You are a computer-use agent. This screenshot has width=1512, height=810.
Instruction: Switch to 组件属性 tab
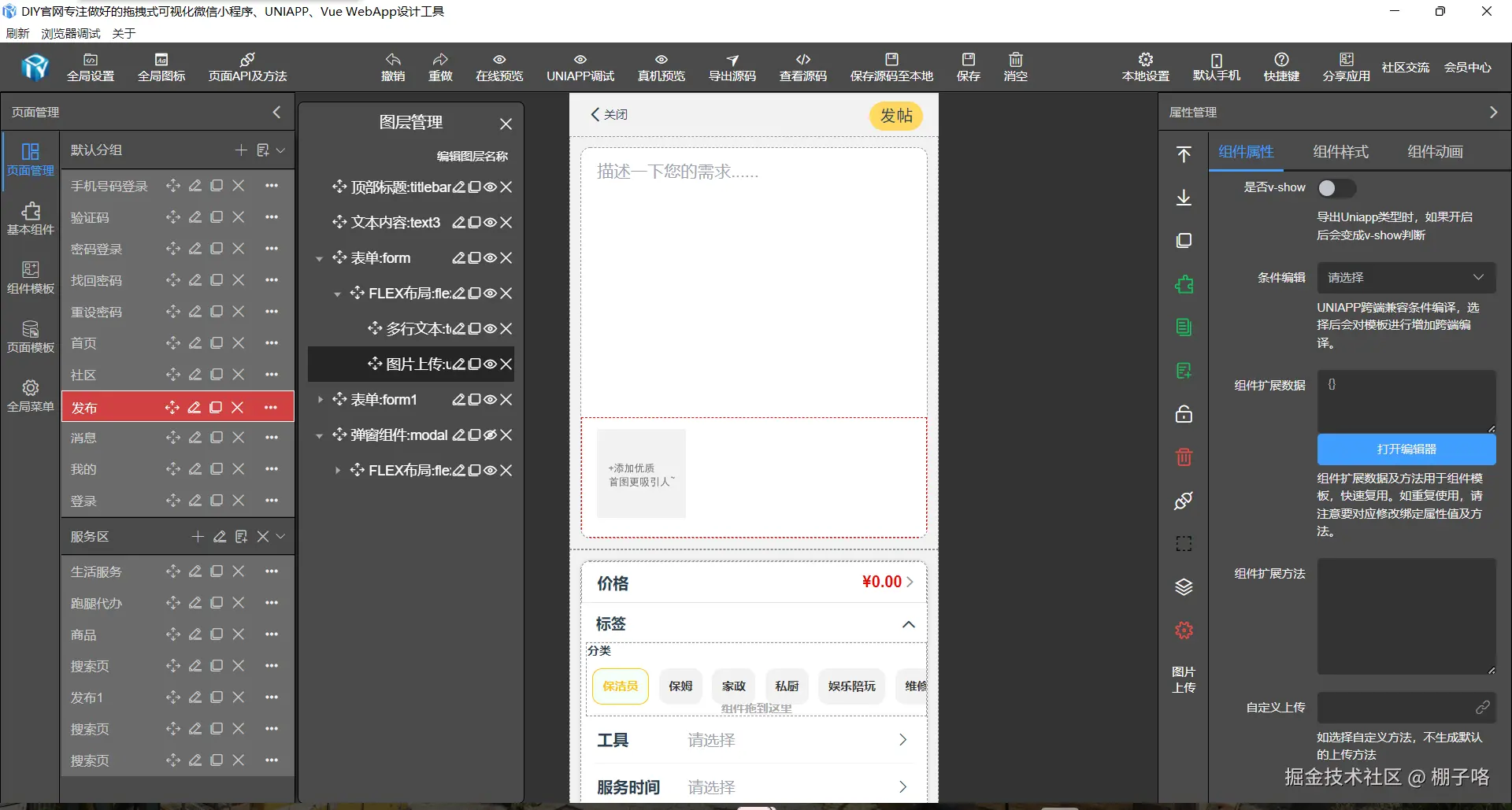click(1246, 152)
